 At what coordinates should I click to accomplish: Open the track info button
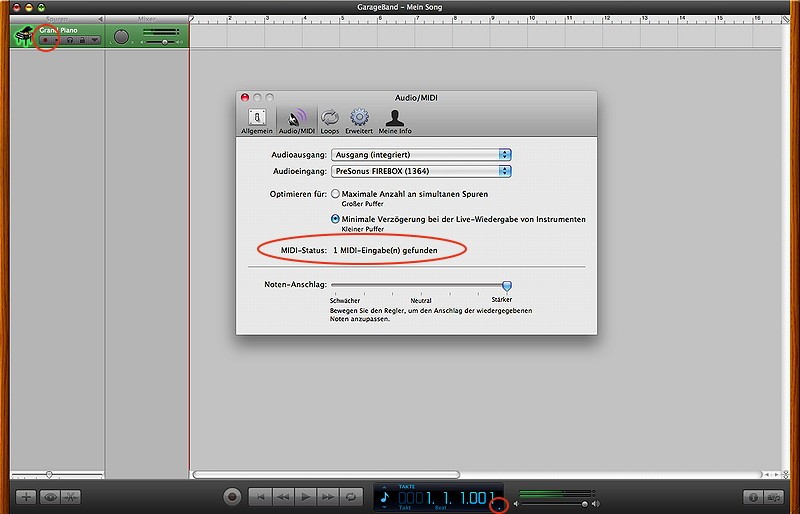pos(753,497)
